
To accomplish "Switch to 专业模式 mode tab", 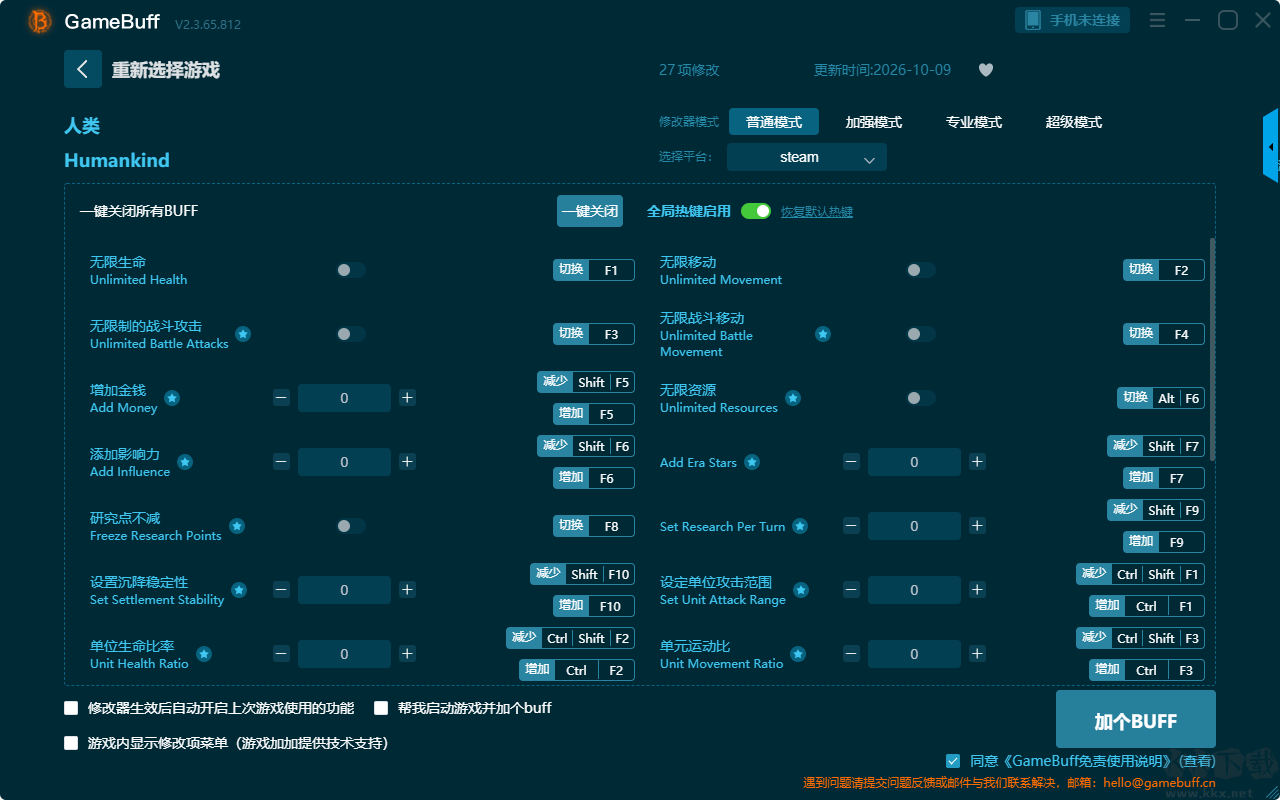I will [x=974, y=122].
